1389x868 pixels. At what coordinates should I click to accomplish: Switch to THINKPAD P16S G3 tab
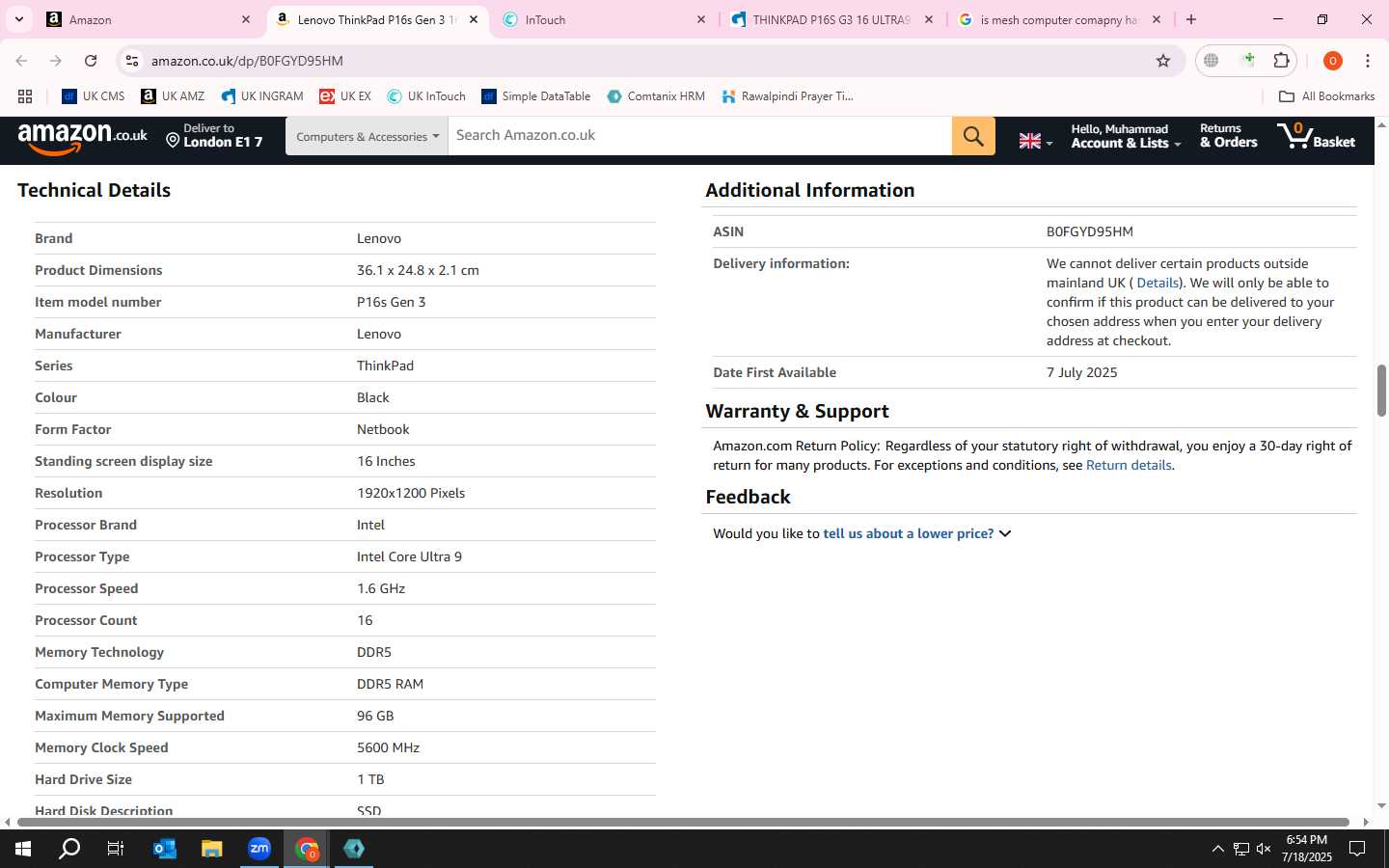(831, 19)
